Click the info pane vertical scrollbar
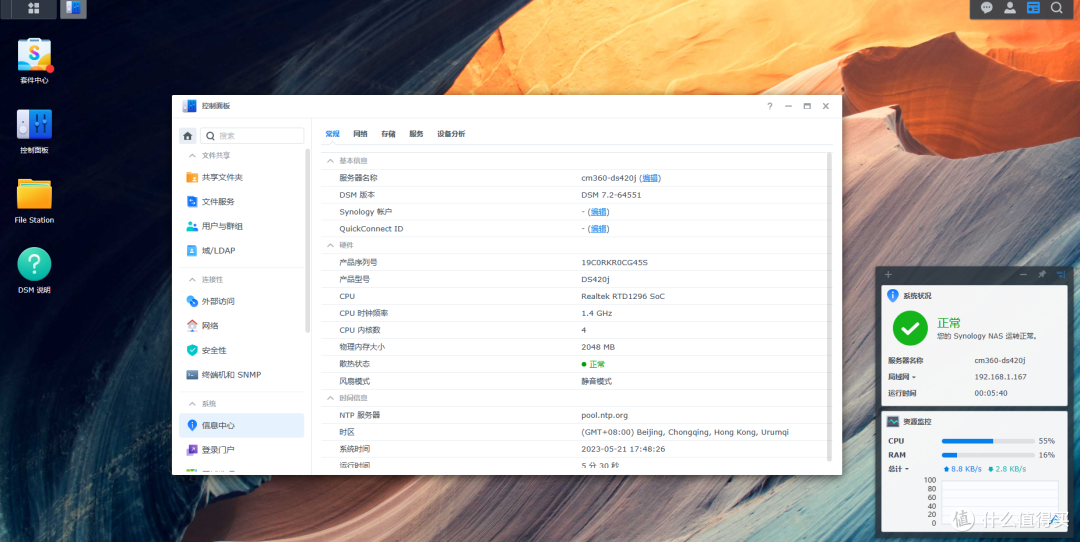This screenshot has width=1080, height=542. click(829, 306)
